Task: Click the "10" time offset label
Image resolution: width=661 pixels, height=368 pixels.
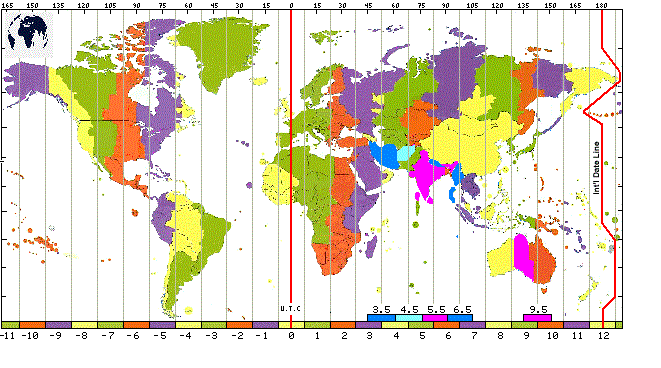Action: [x=552, y=336]
